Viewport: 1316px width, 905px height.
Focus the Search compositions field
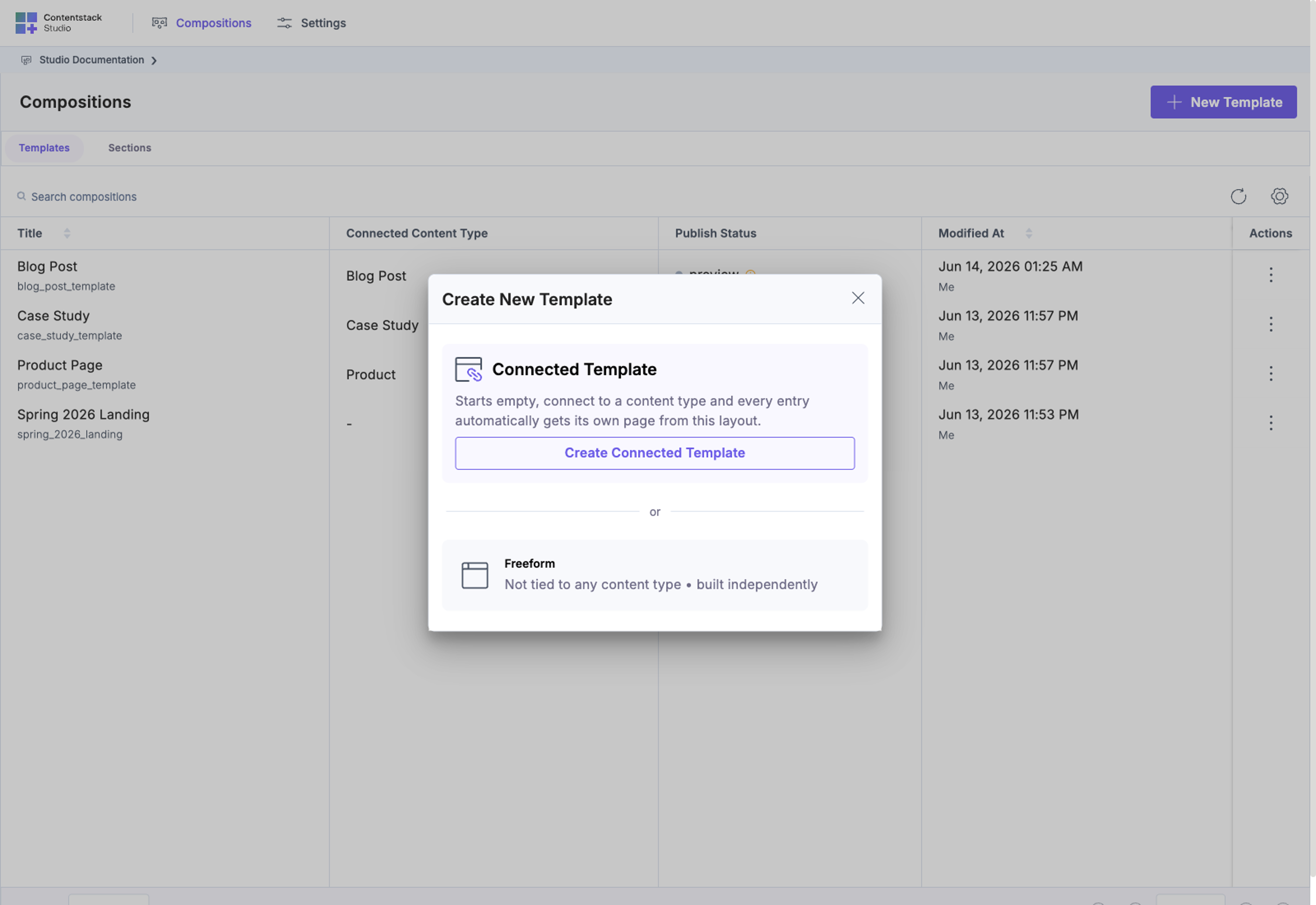pos(84,197)
